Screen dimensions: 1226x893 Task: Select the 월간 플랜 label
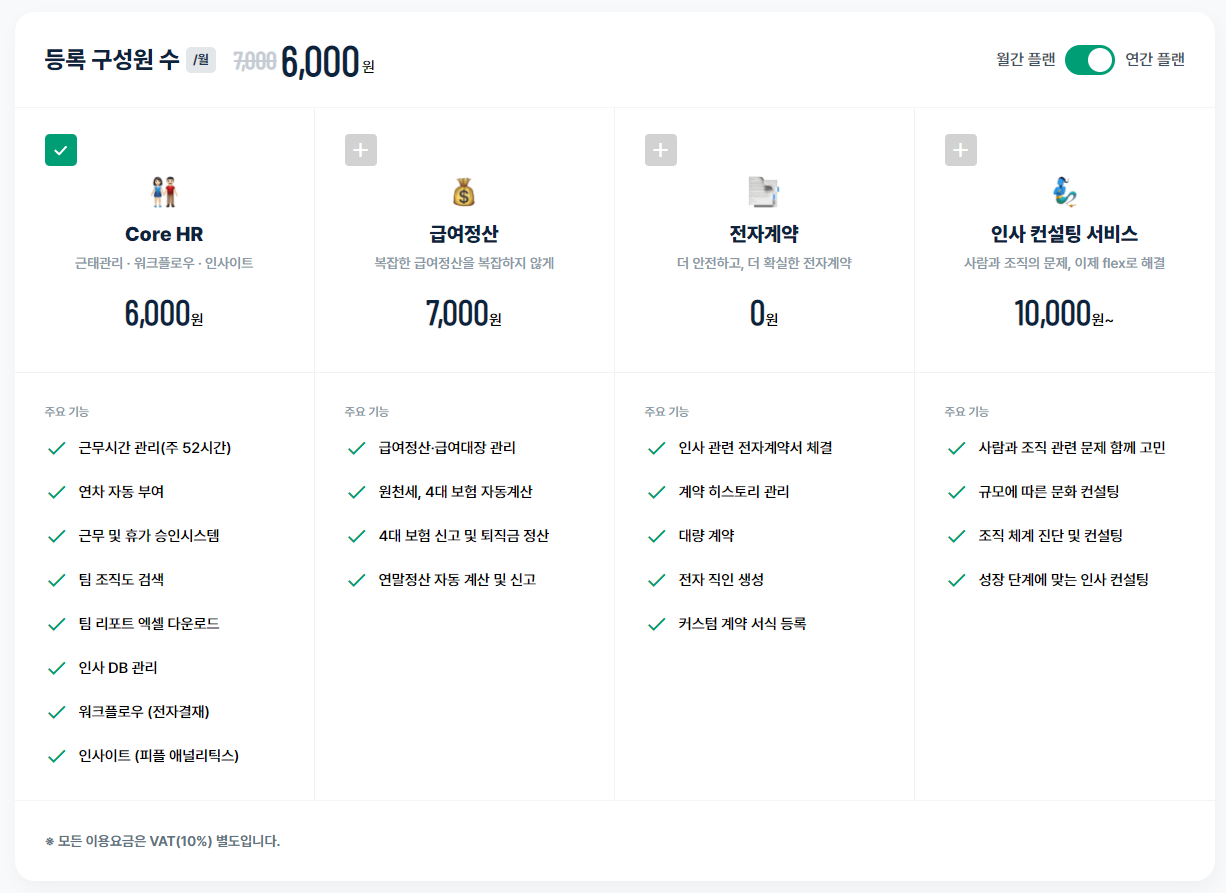(x=1025, y=60)
